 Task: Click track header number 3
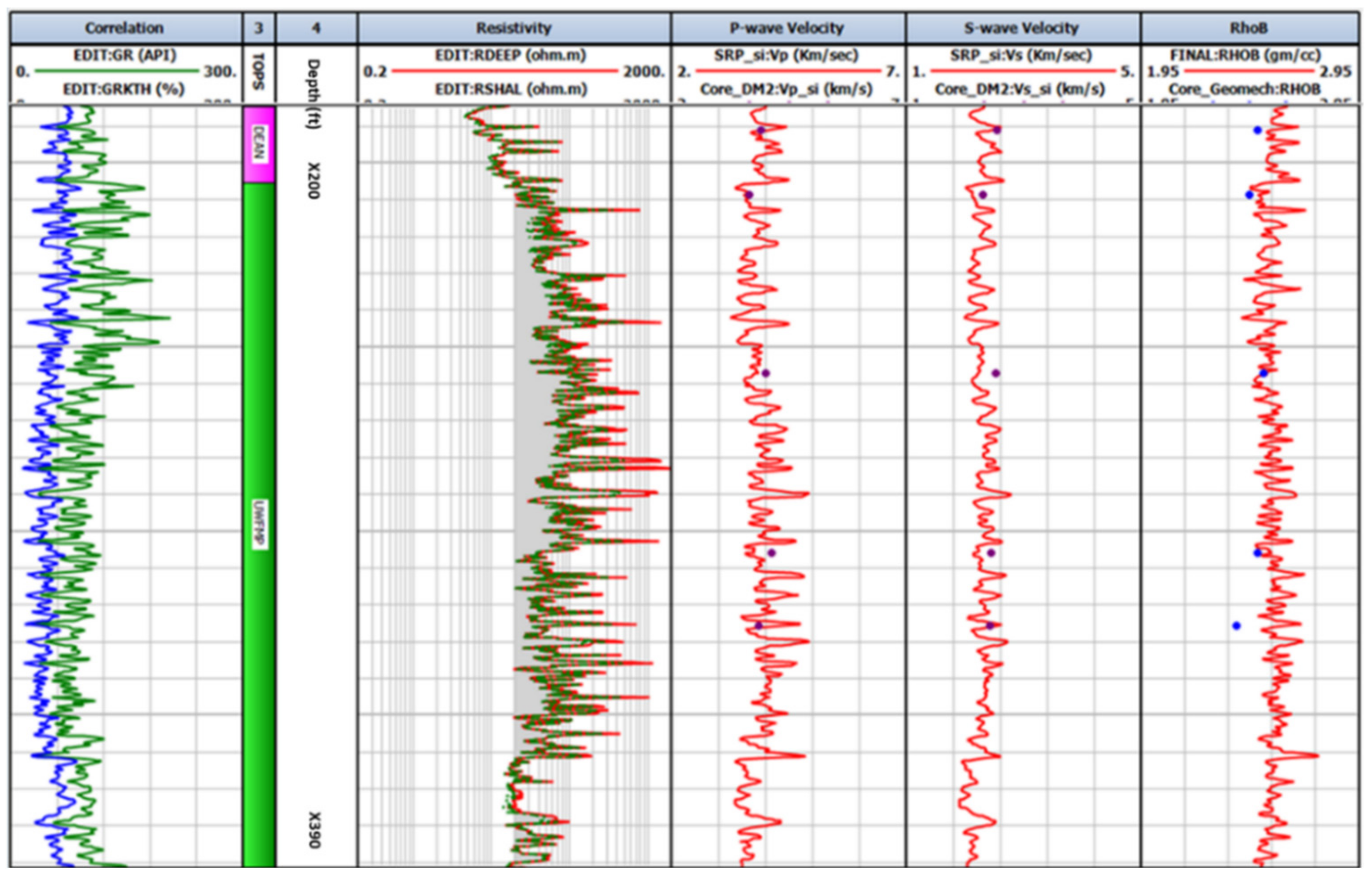[258, 28]
